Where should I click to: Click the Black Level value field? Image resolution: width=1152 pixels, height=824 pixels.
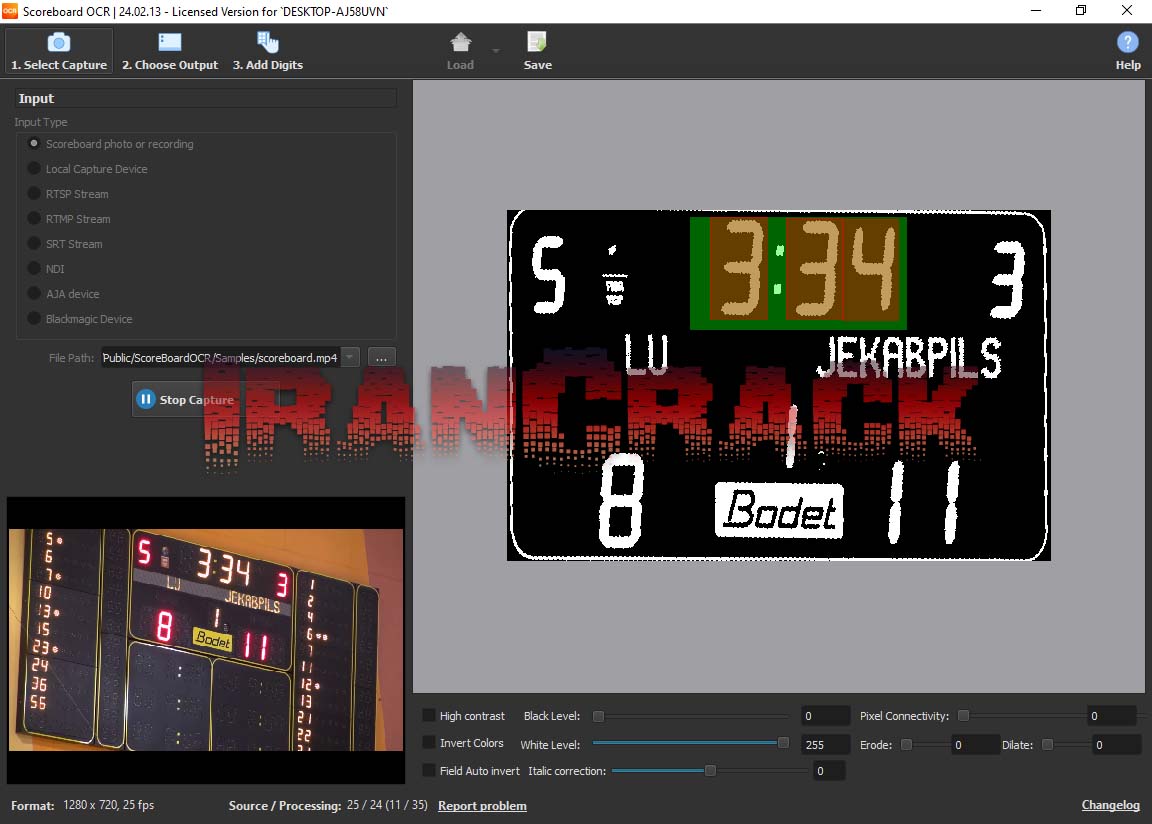coord(824,715)
